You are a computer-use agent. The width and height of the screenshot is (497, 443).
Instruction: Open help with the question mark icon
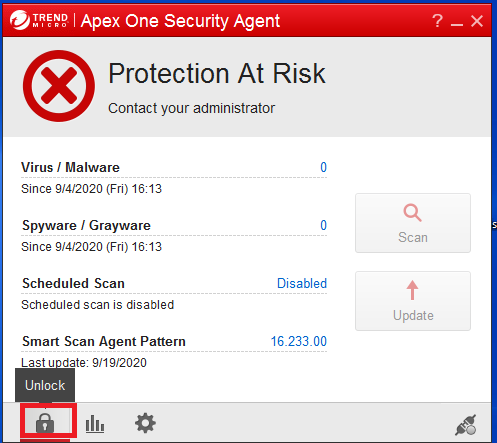click(437, 21)
